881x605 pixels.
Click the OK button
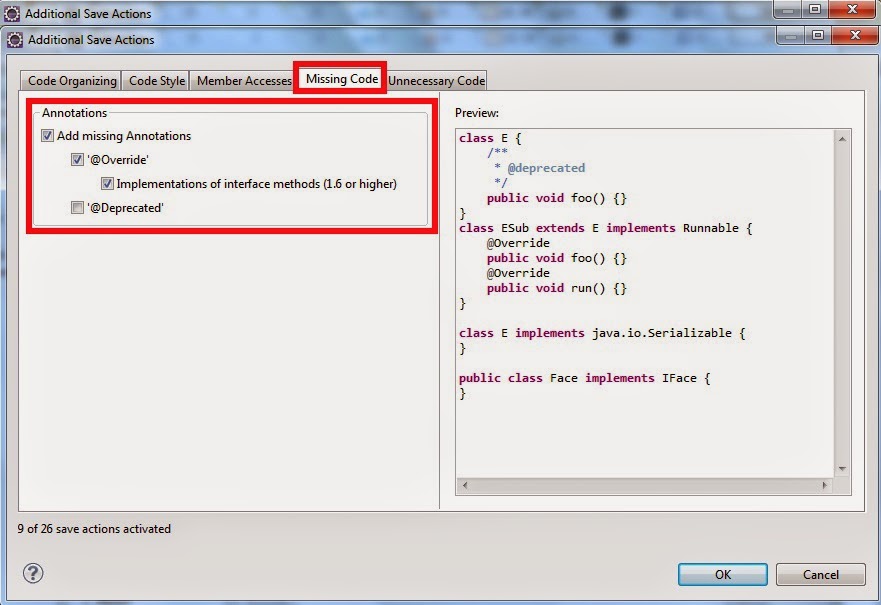click(722, 574)
